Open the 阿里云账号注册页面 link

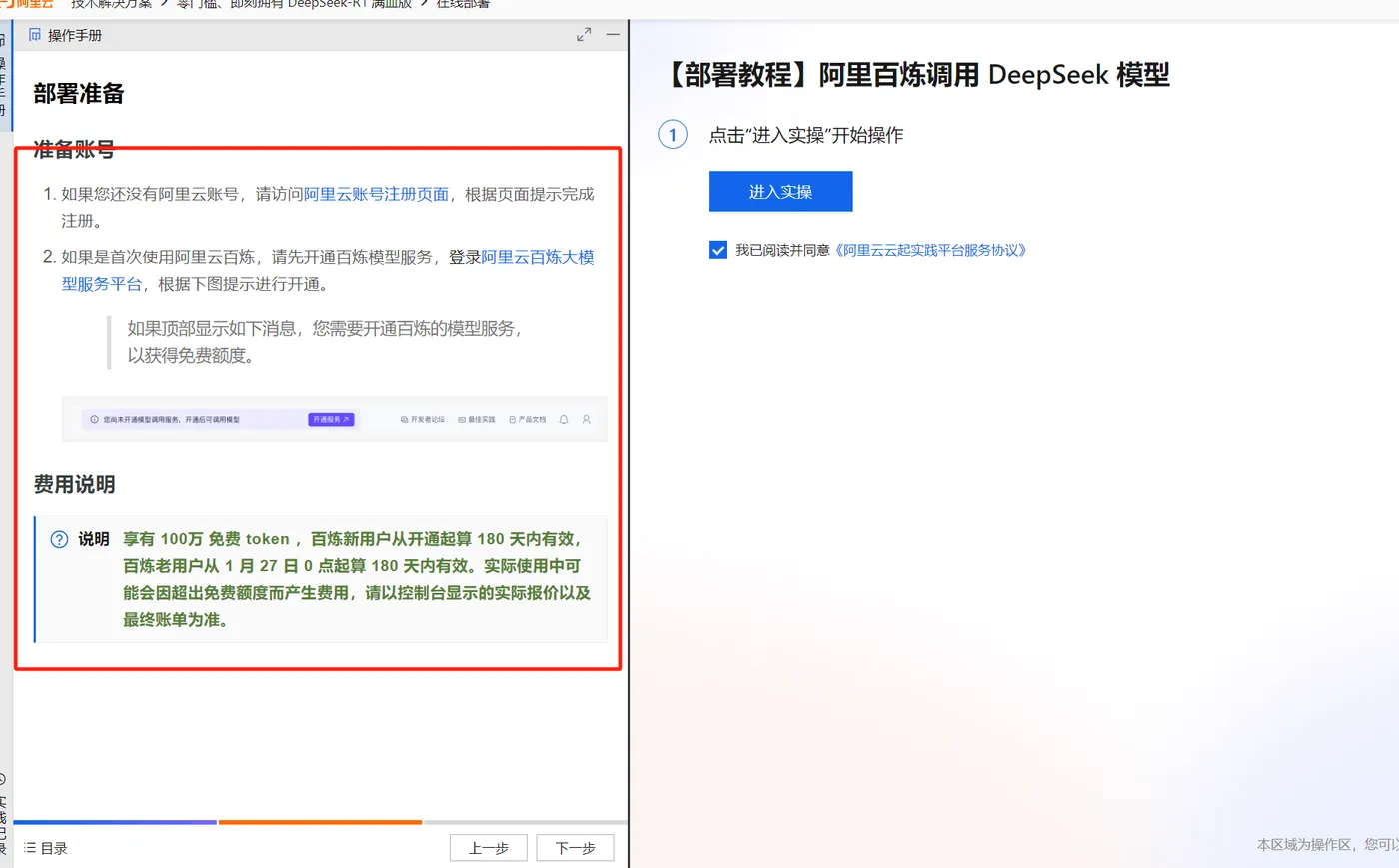(x=376, y=194)
